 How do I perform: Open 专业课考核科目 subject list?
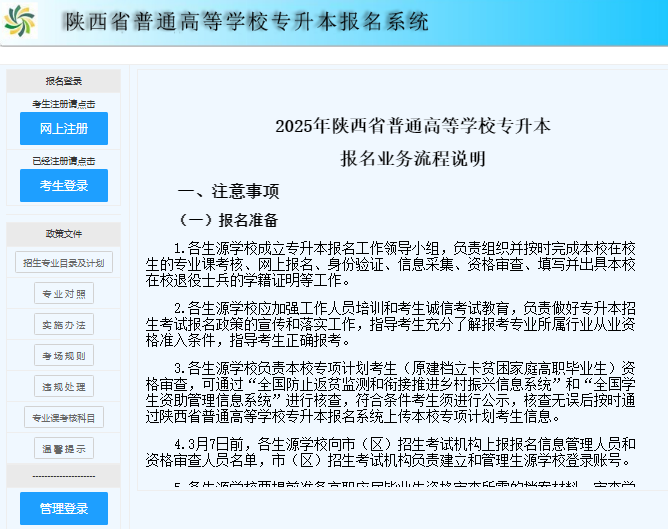click(x=64, y=417)
